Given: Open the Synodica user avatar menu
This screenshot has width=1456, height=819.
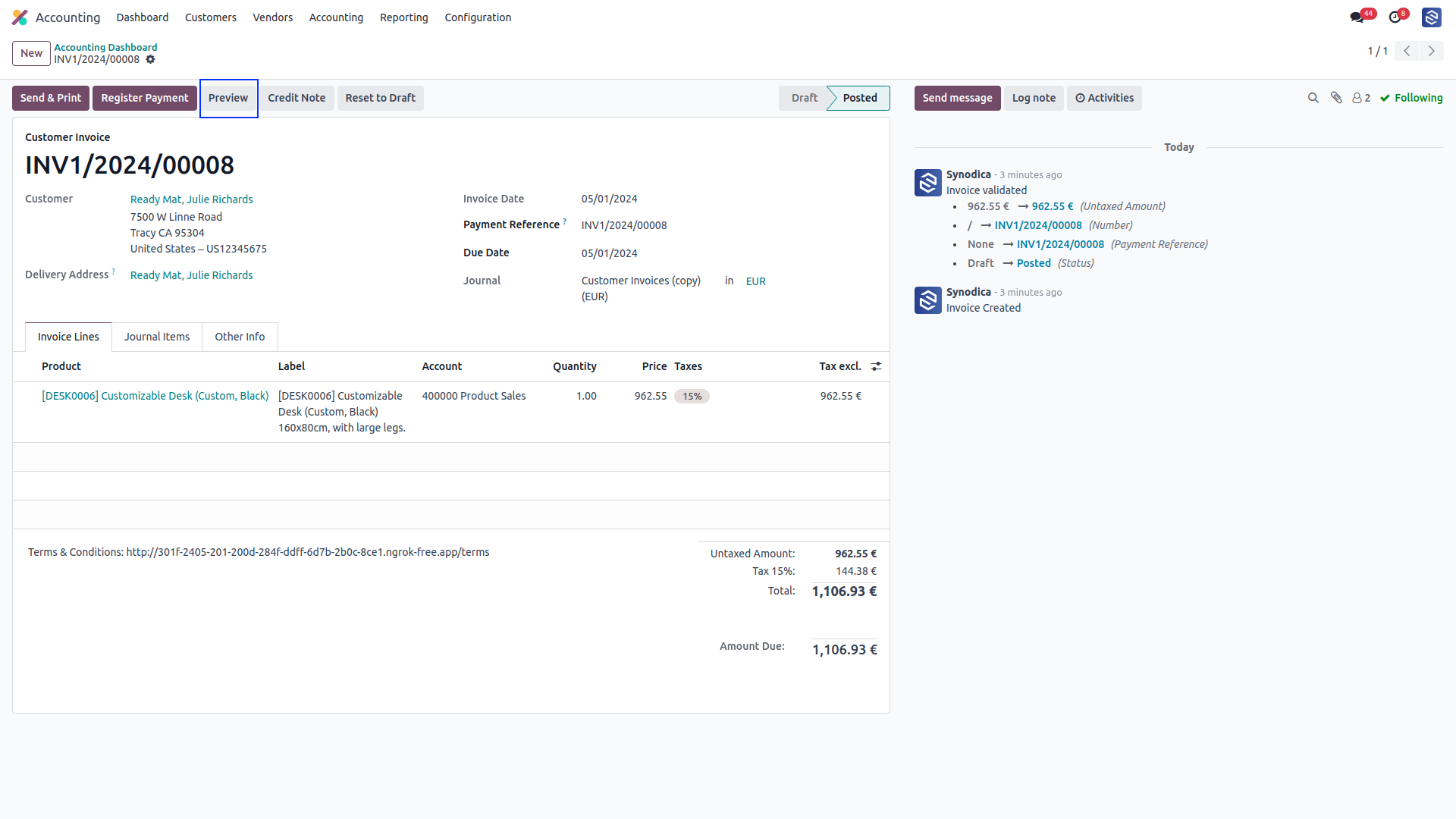Looking at the screenshot, I should tap(1432, 17).
